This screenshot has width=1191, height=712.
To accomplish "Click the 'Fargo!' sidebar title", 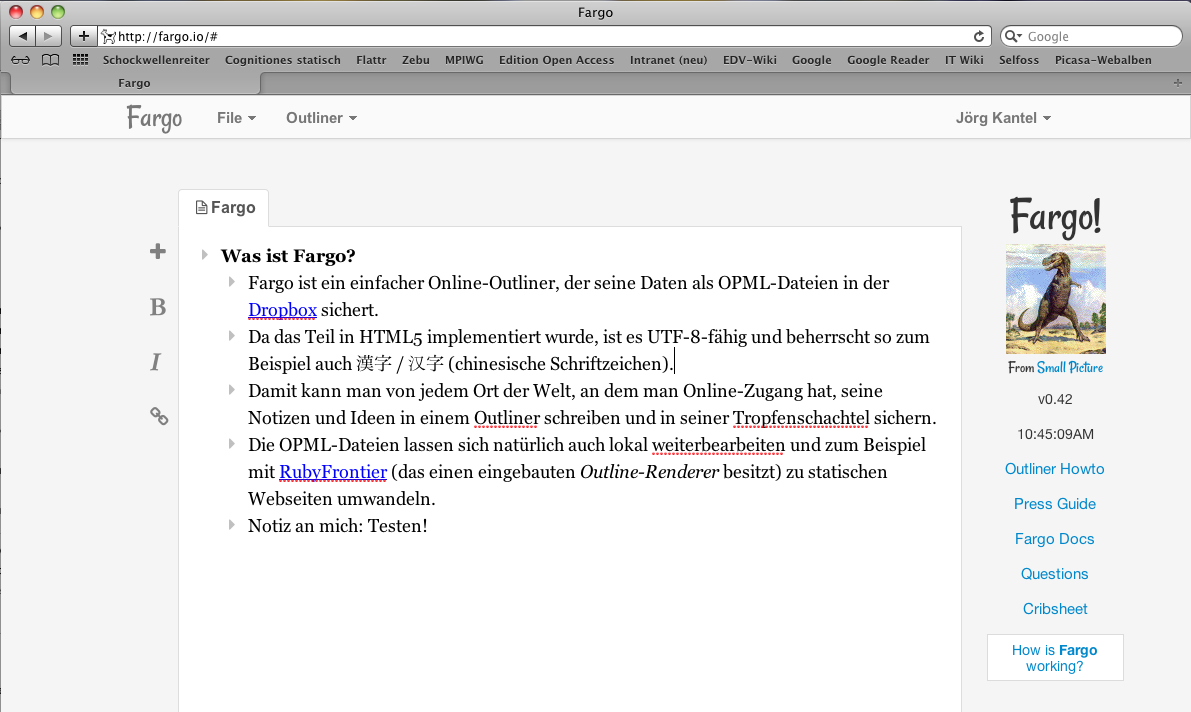I will point(1055,217).
